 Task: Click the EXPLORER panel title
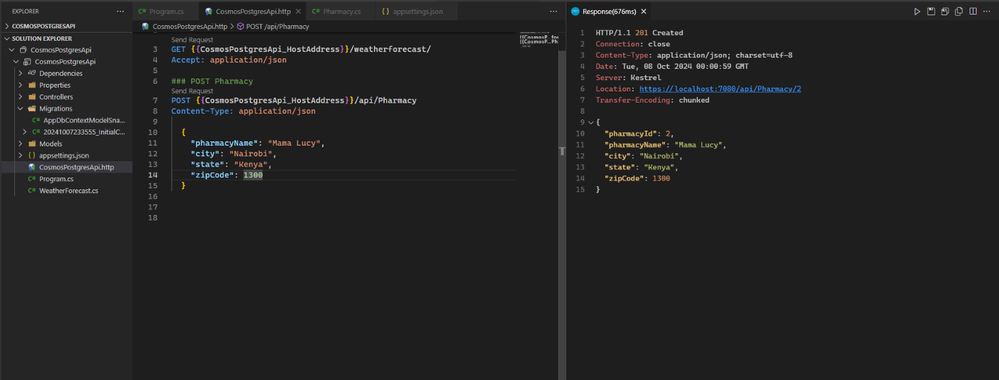[x=25, y=11]
